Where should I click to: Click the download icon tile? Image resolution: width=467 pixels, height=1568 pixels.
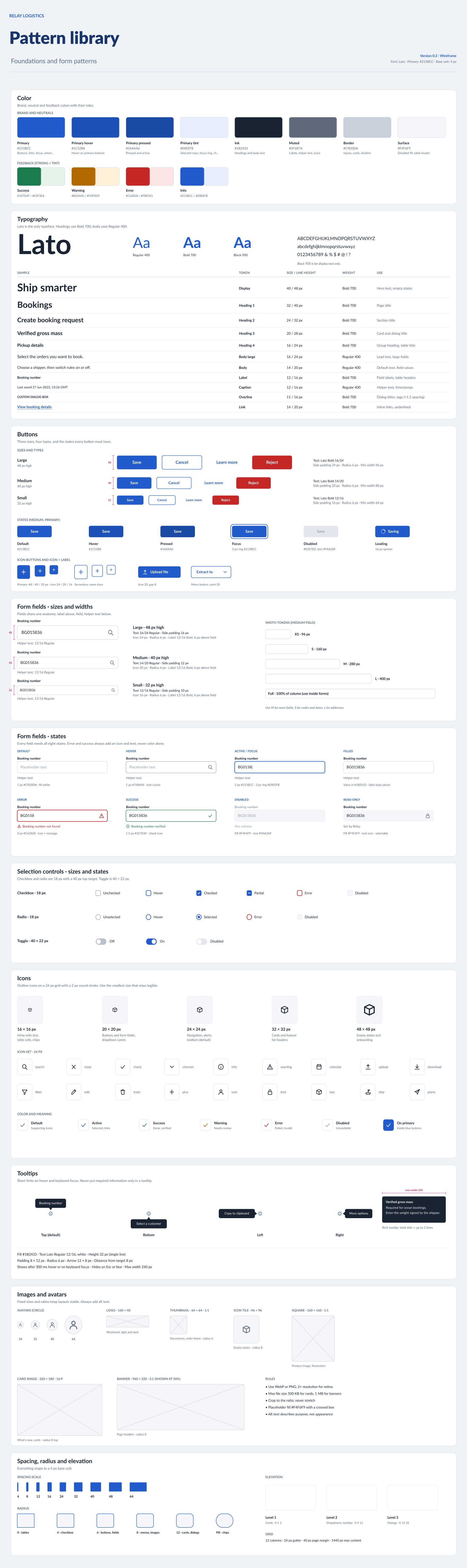(x=417, y=1067)
